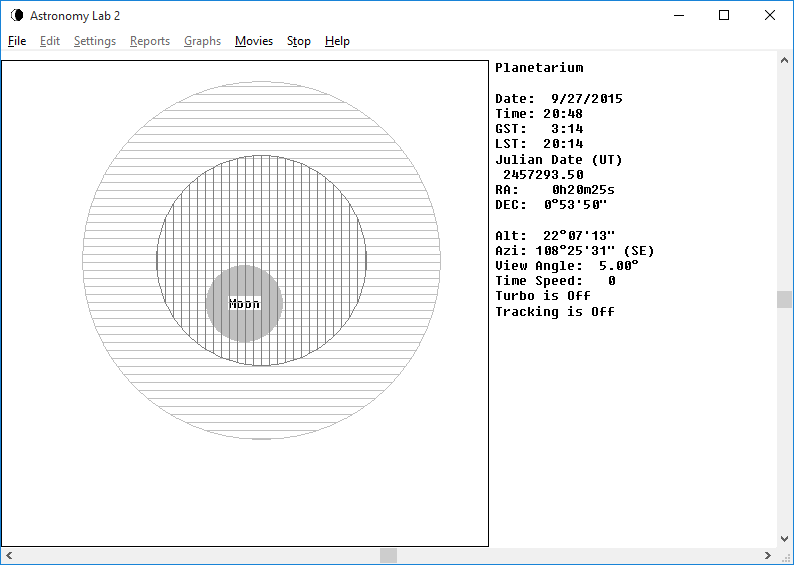794x565 pixels.
Task: Click the vertical scrollbar thumb
Action: click(x=785, y=300)
